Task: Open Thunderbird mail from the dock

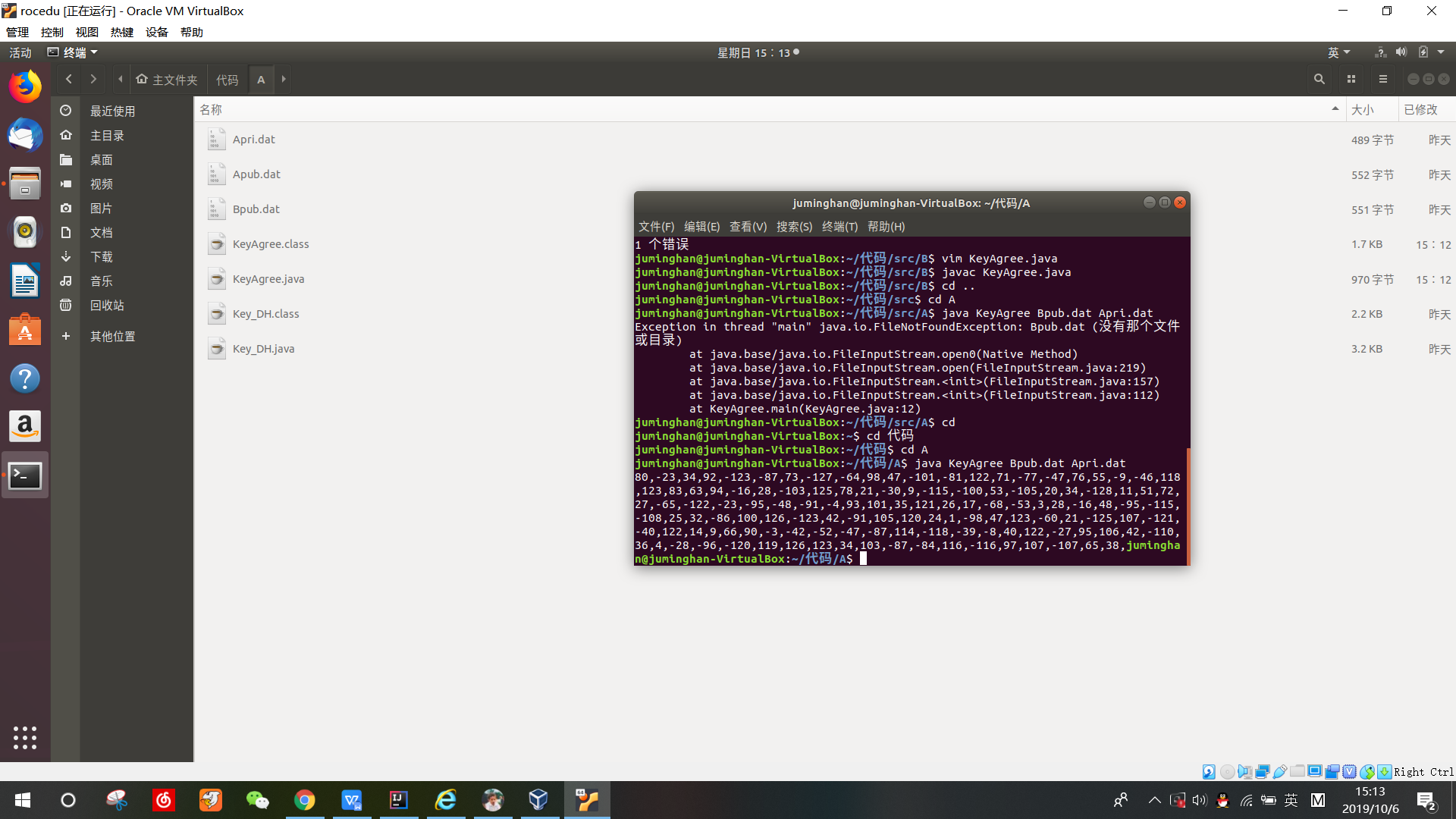Action: [25, 135]
